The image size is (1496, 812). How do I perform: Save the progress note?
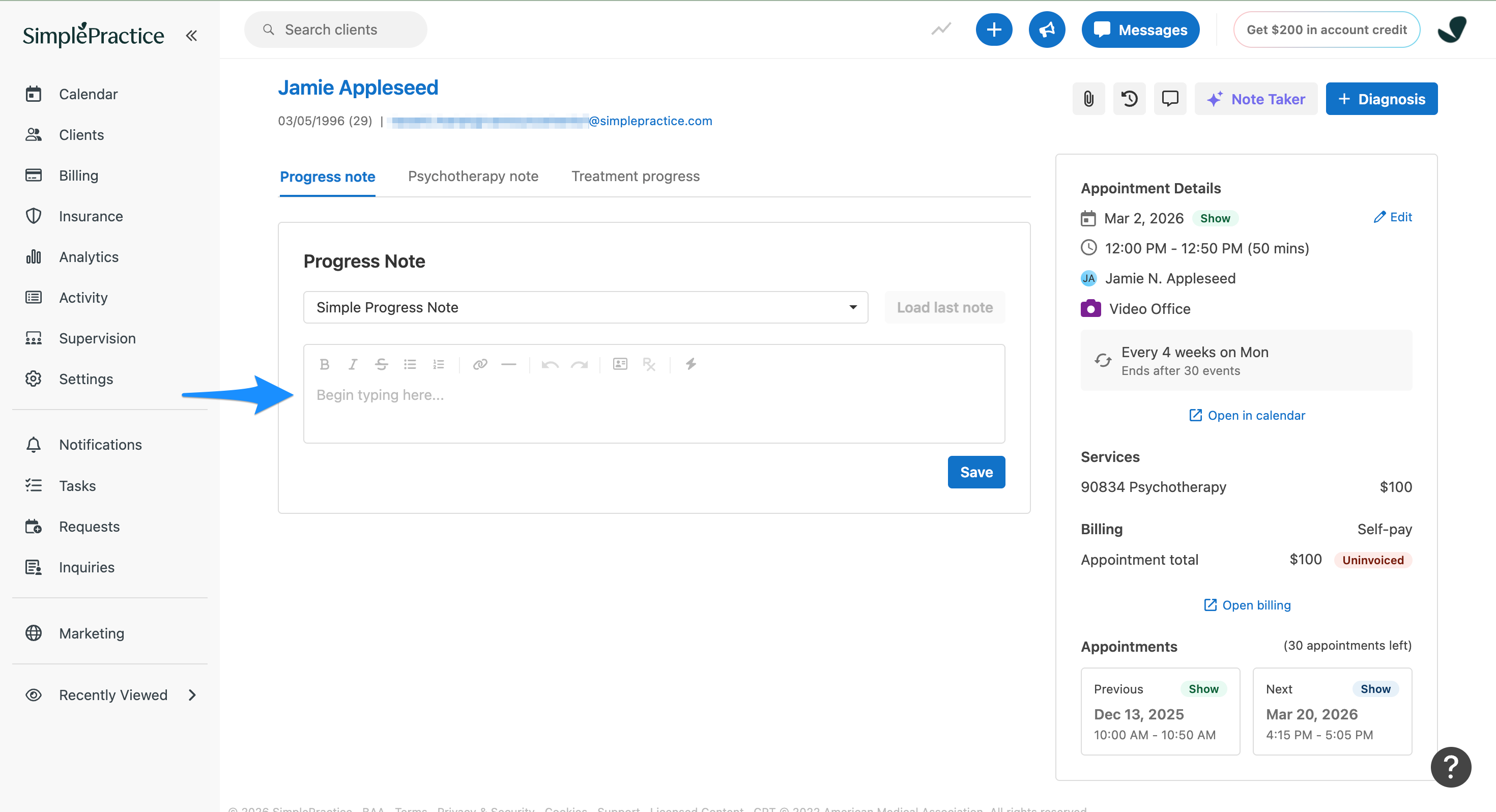976,472
